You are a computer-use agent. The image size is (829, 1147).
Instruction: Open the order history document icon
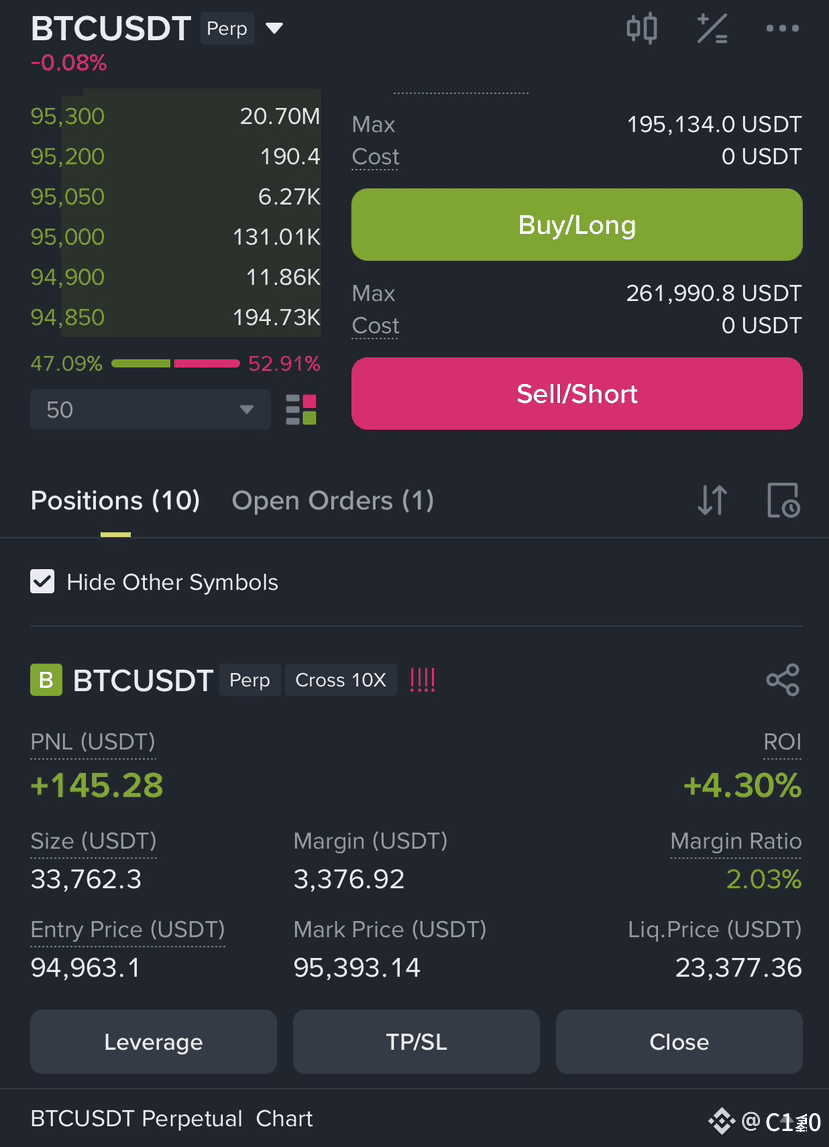783,500
